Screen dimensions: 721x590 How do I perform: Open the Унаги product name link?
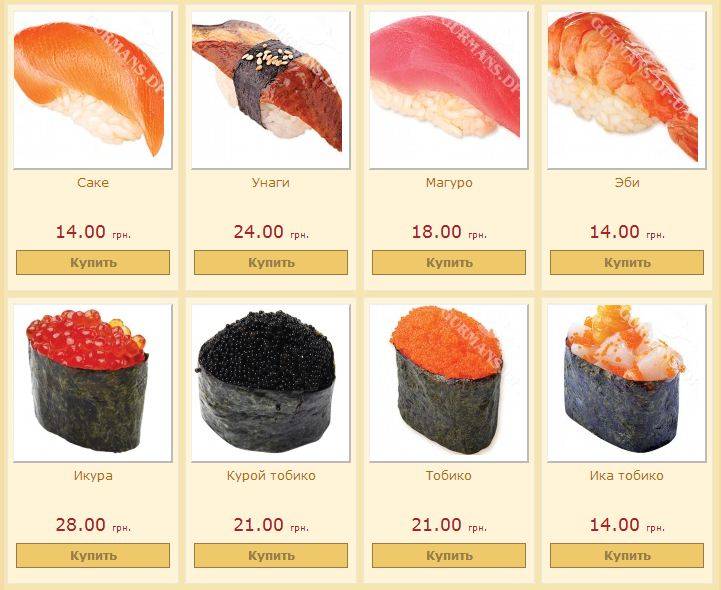[x=271, y=183]
